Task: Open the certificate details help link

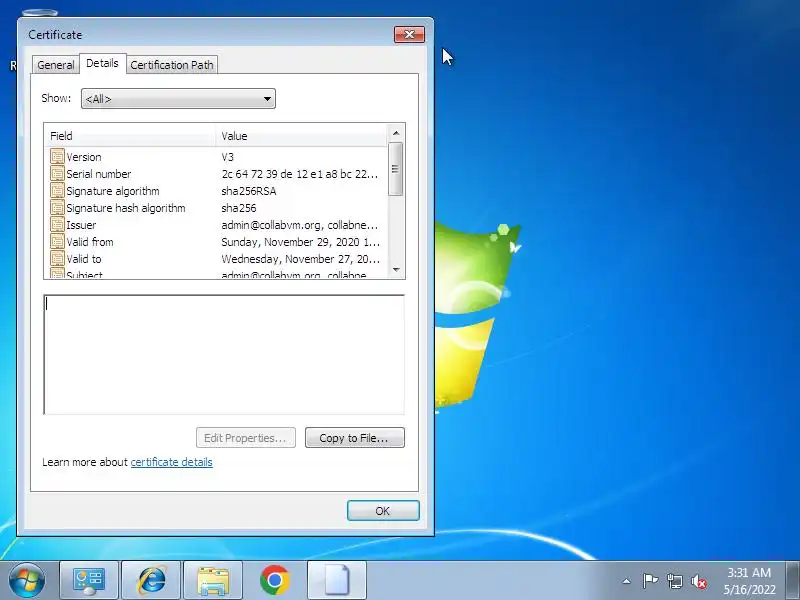Action: coord(171,462)
